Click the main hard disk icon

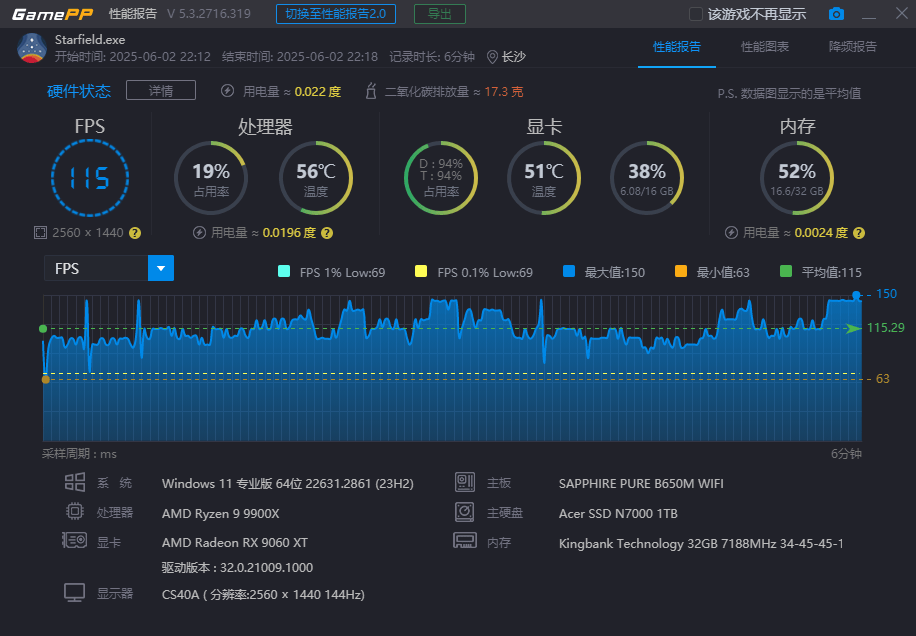(x=465, y=512)
